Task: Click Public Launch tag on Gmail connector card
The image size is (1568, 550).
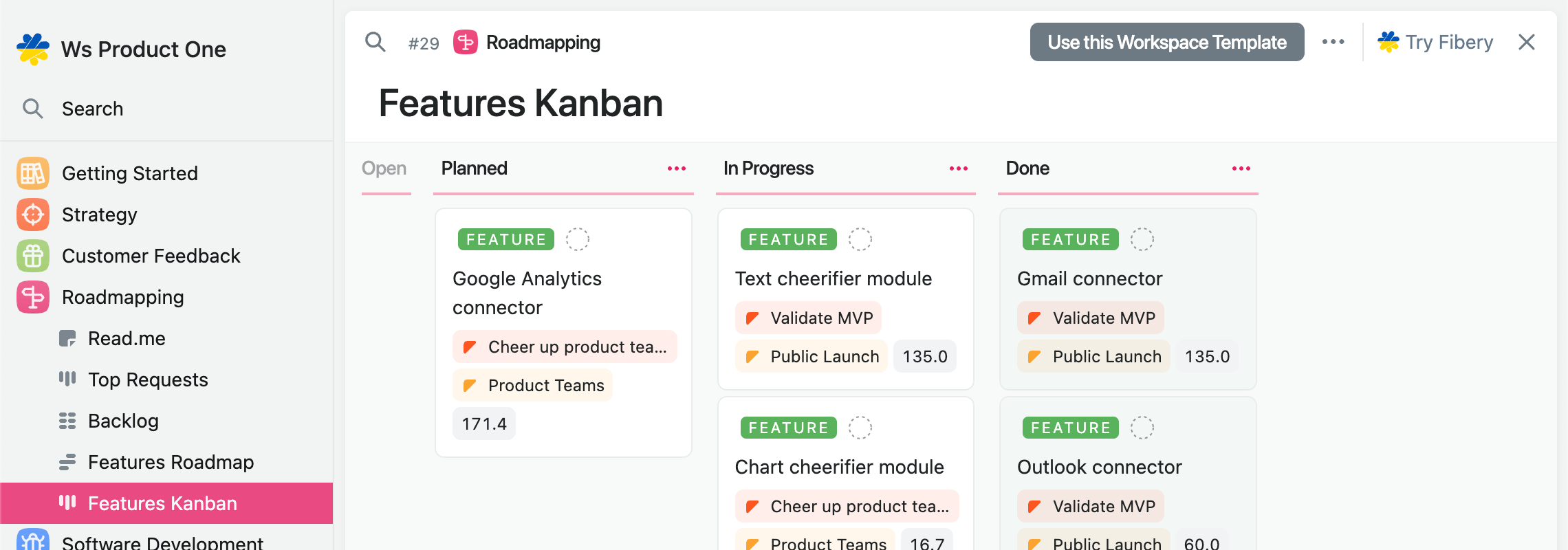Action: click(x=1093, y=356)
